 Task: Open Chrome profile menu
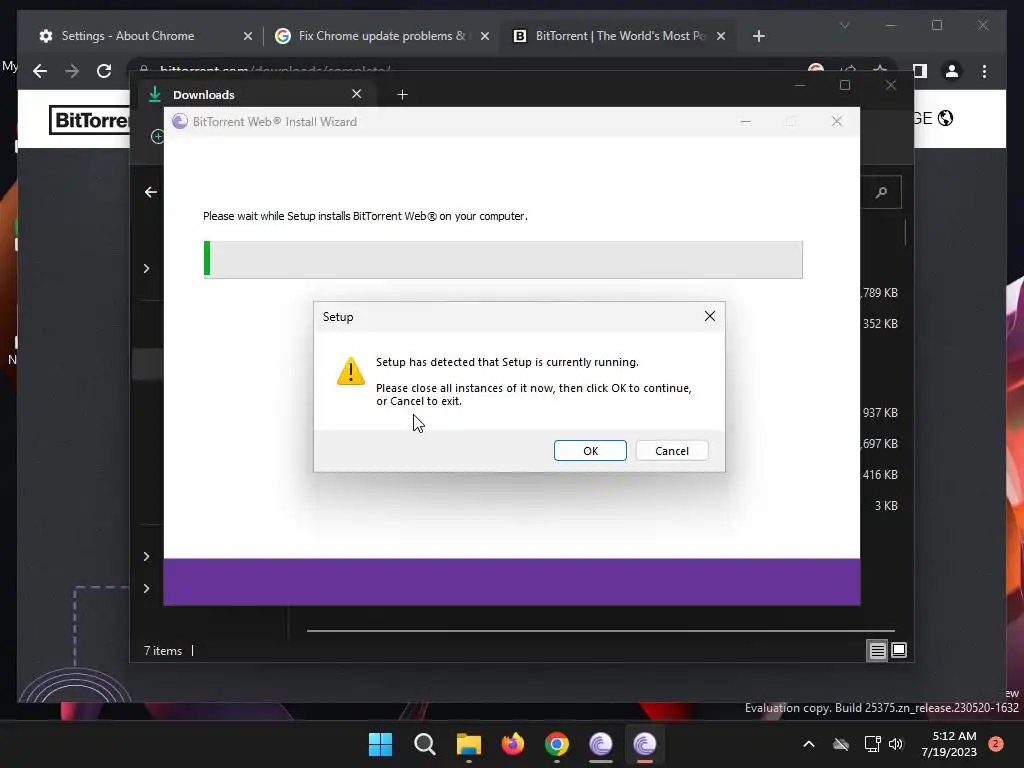pyautogui.click(x=952, y=71)
